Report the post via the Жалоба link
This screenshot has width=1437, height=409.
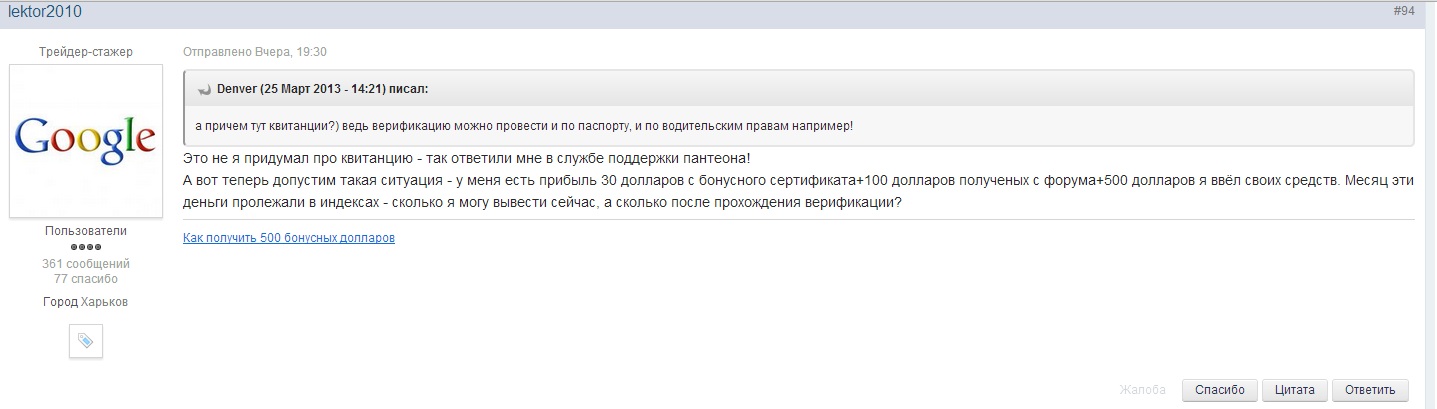[x=1142, y=390]
